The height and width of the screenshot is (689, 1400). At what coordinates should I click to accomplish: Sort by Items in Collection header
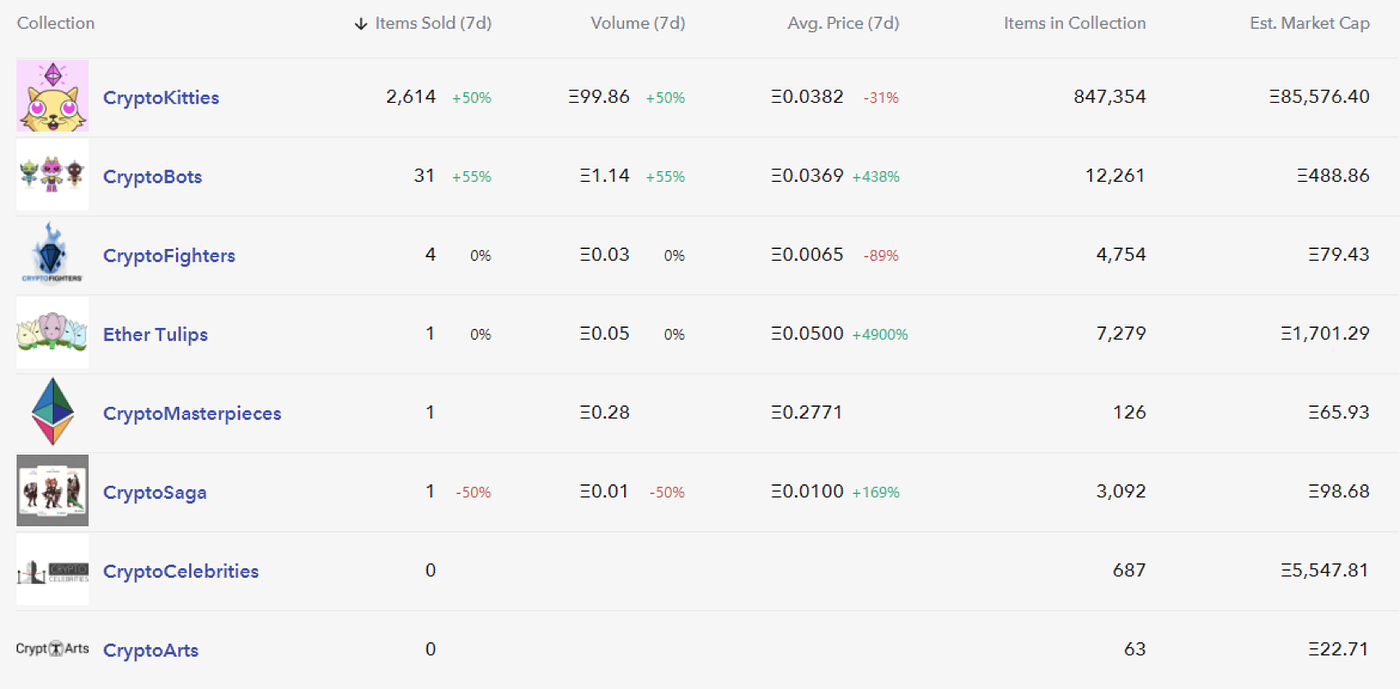1075,23
